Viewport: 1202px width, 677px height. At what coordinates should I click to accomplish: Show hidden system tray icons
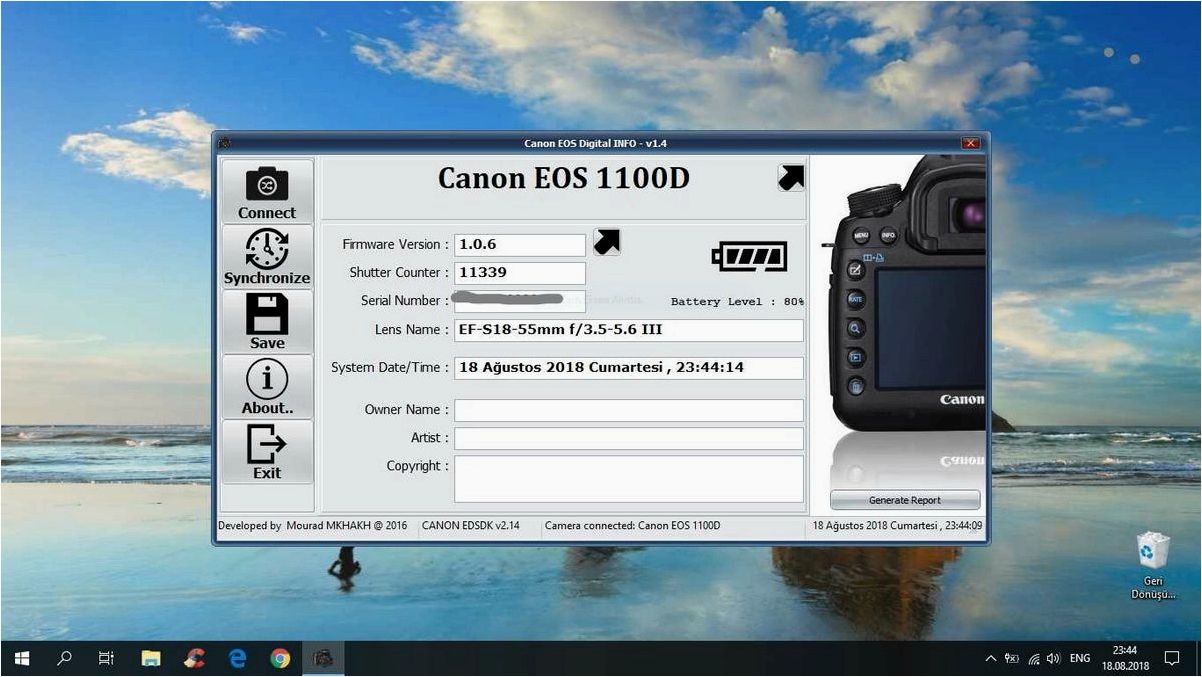tap(991, 659)
